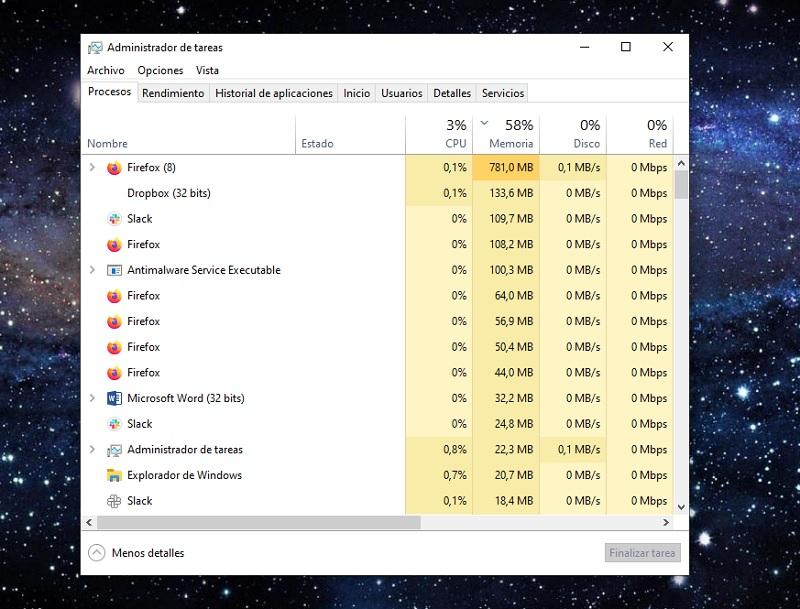This screenshot has height=609, width=800.
Task: Click the 32,2 MB memory cell
Action: pyautogui.click(x=506, y=398)
